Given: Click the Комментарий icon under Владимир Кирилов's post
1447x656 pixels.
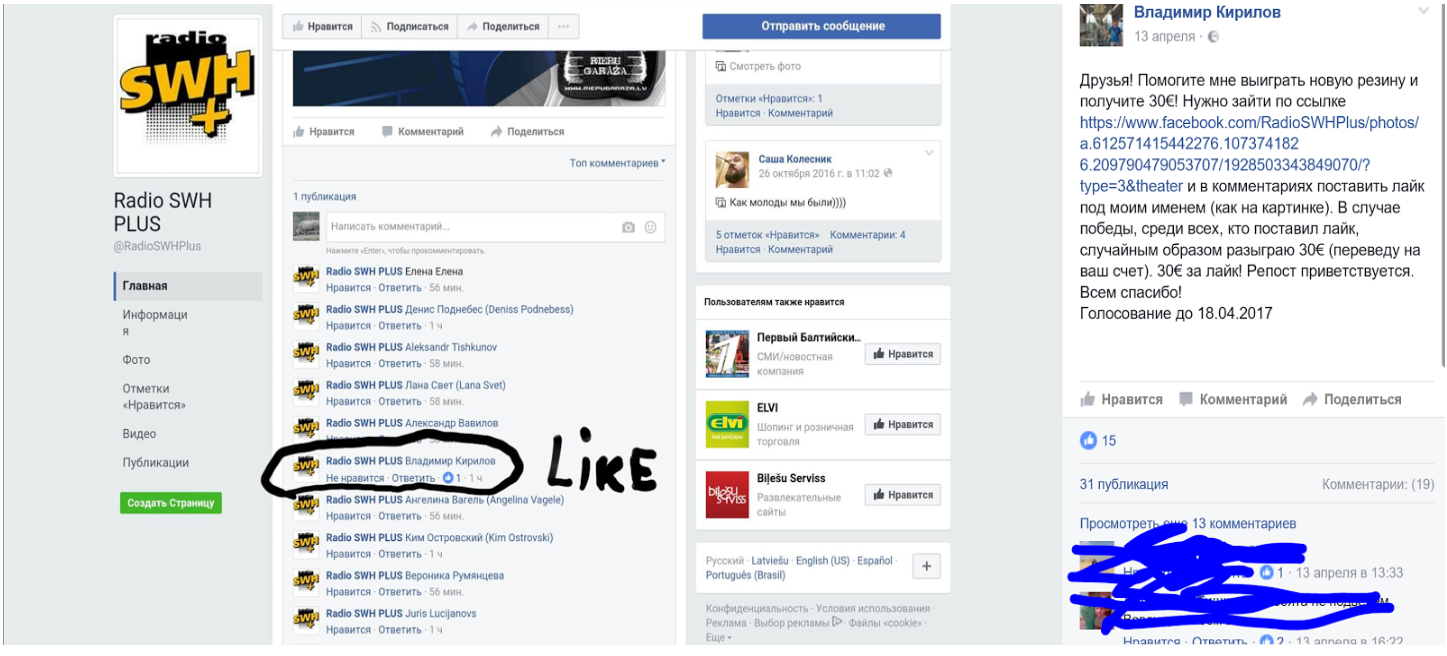Looking at the screenshot, I should coord(1186,399).
